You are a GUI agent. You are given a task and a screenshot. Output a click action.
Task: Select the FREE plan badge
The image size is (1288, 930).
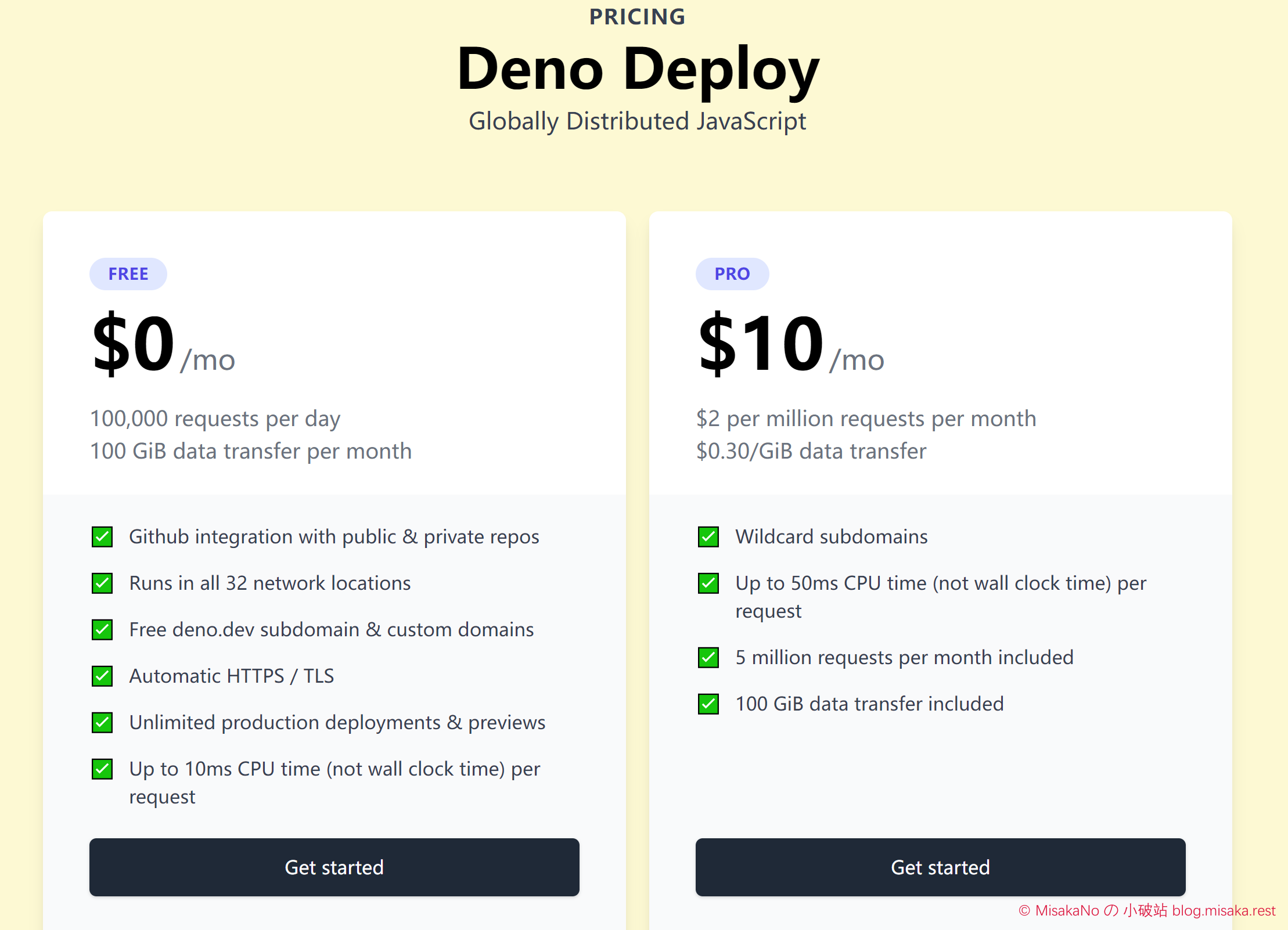(128, 273)
